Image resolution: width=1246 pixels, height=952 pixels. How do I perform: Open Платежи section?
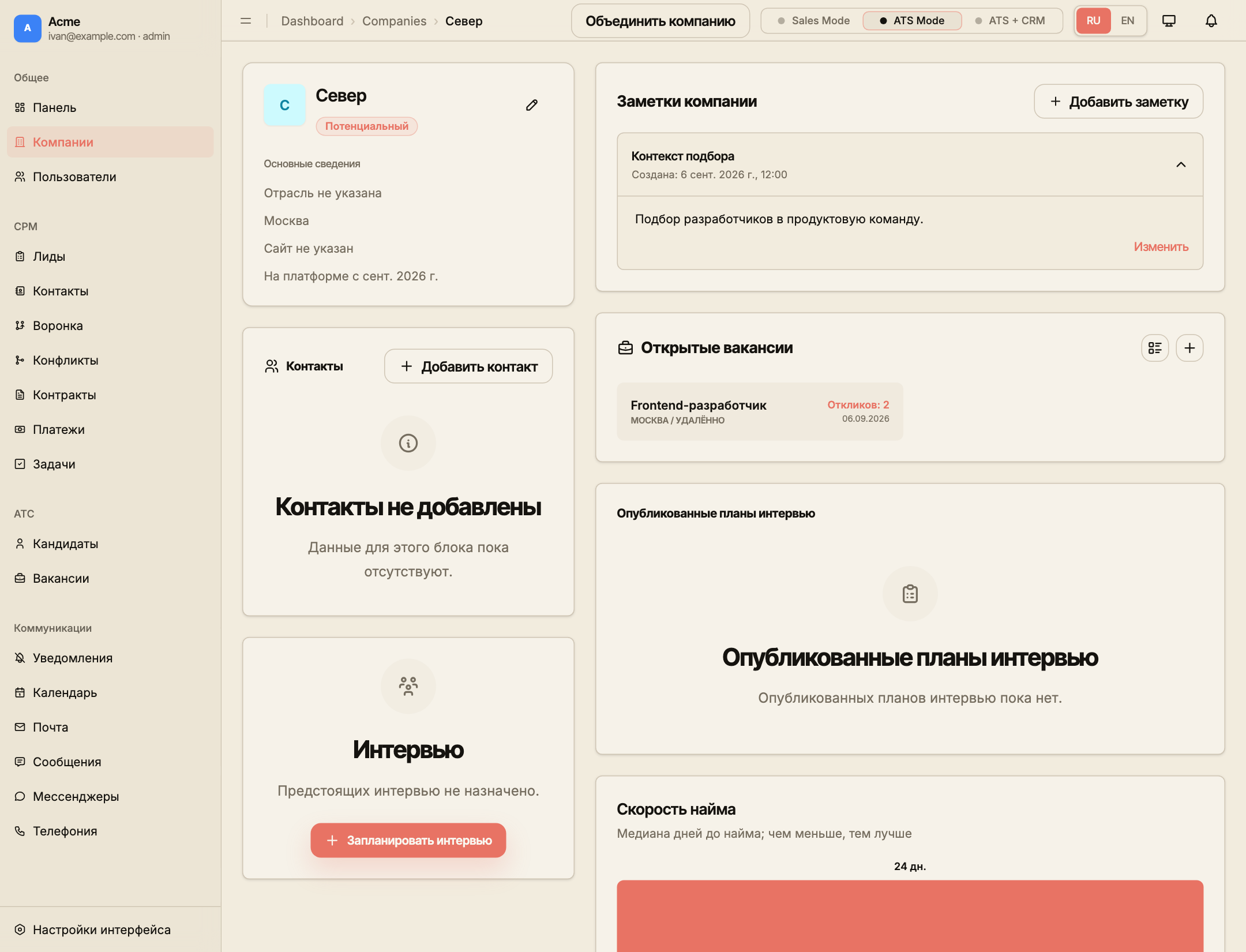(110, 429)
